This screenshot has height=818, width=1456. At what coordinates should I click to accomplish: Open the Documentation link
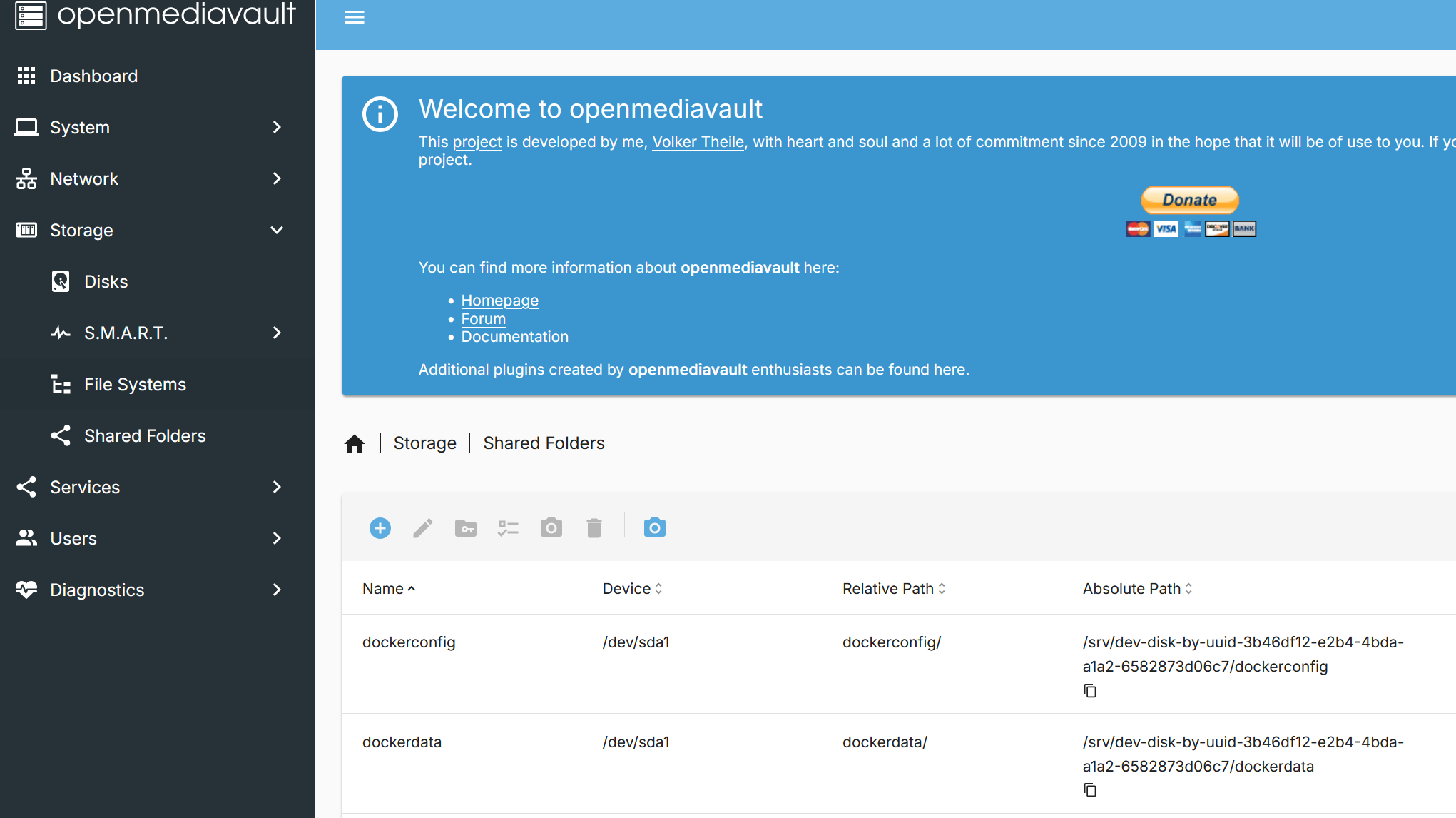click(x=514, y=337)
